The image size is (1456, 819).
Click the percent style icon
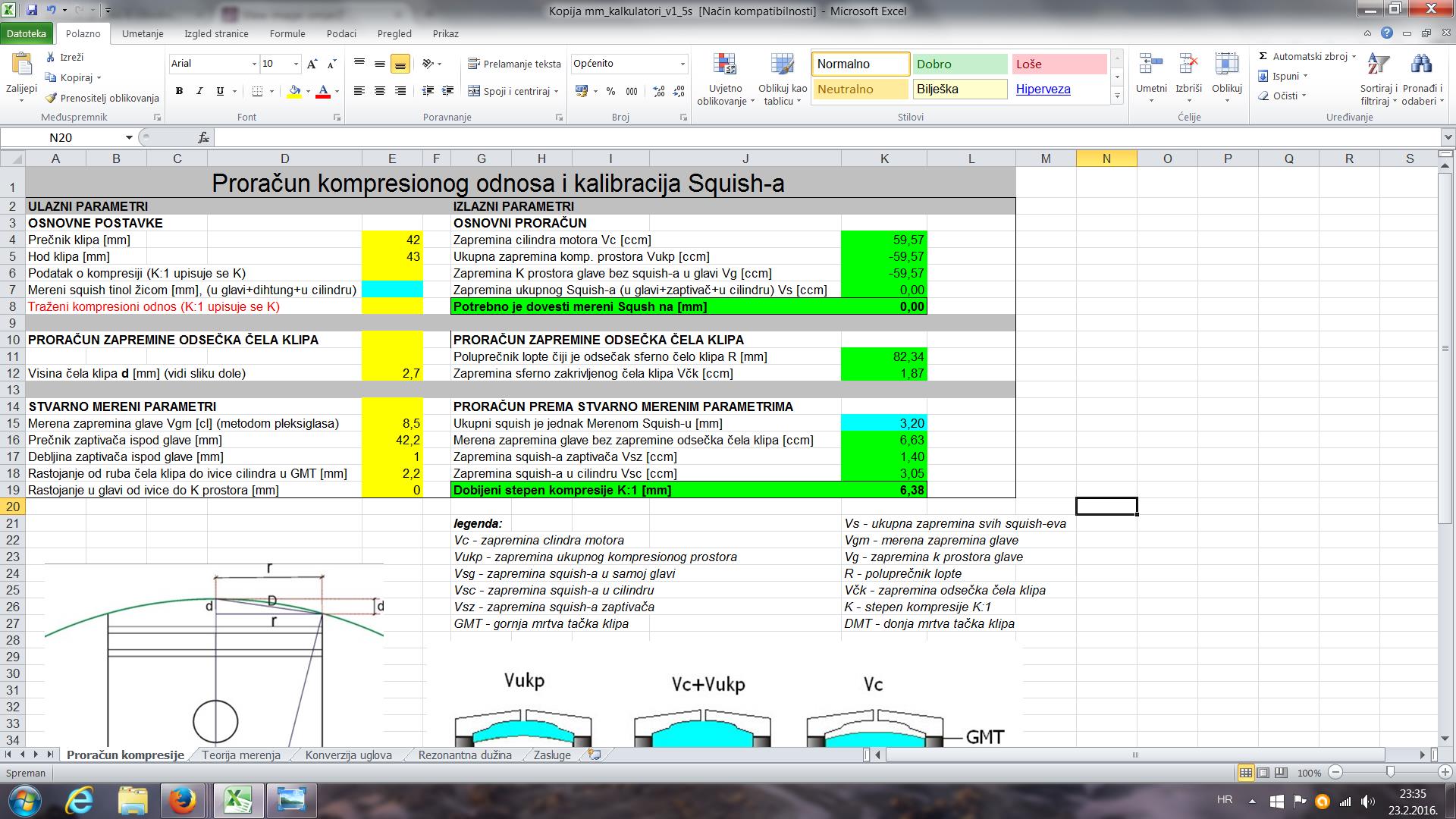611,91
